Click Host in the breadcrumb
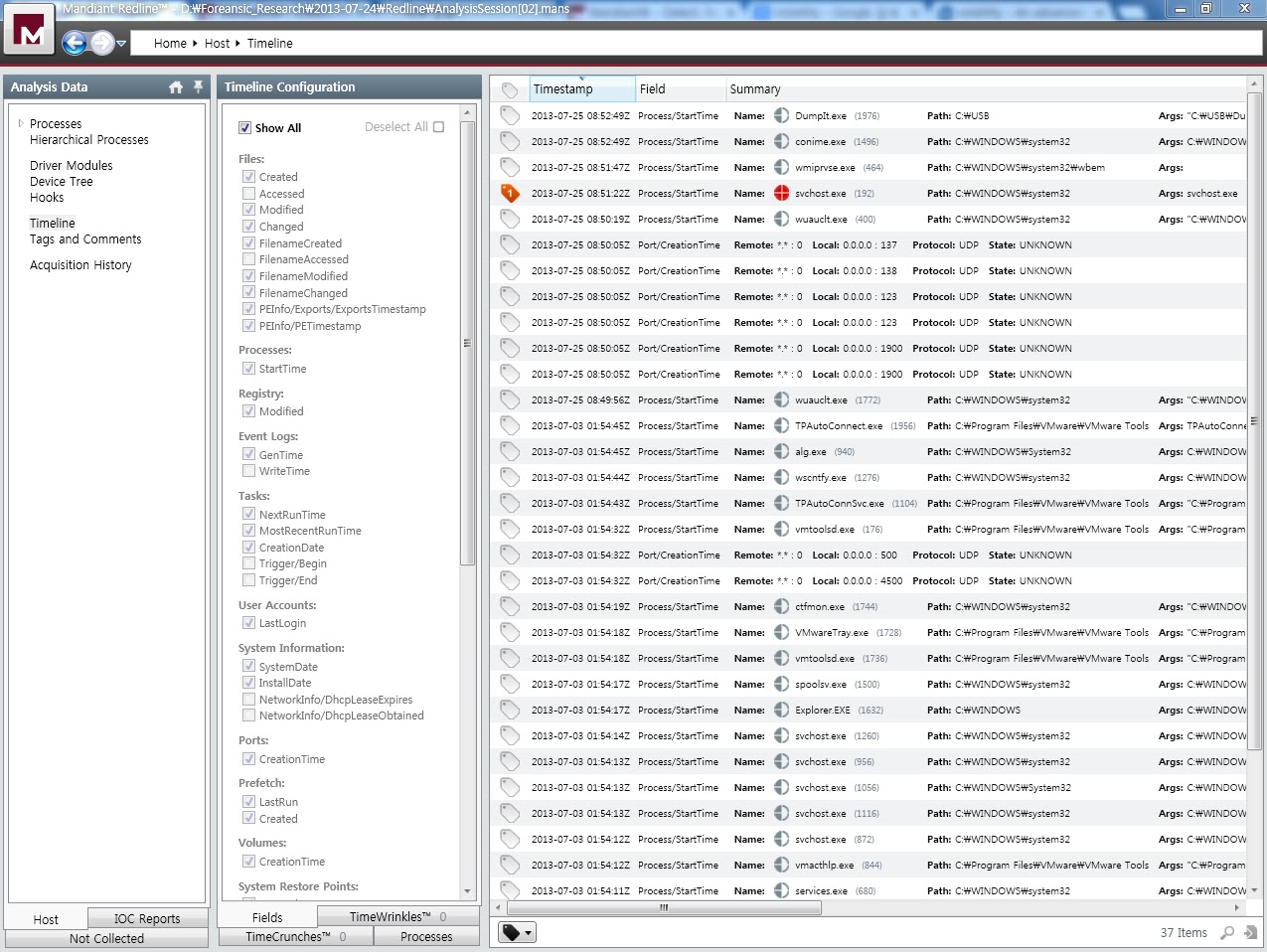The image size is (1267, 952). [x=217, y=44]
